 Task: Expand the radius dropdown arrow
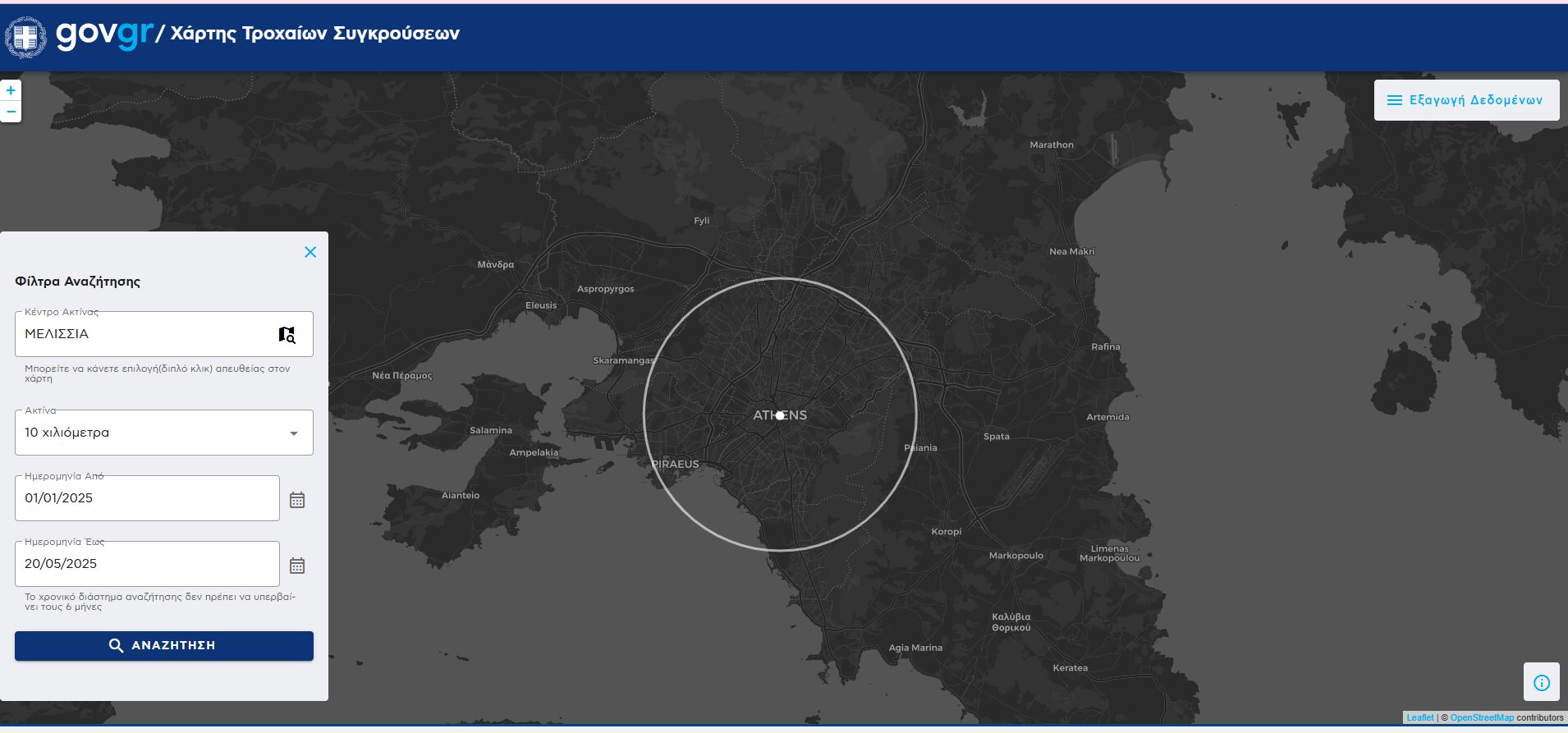294,433
